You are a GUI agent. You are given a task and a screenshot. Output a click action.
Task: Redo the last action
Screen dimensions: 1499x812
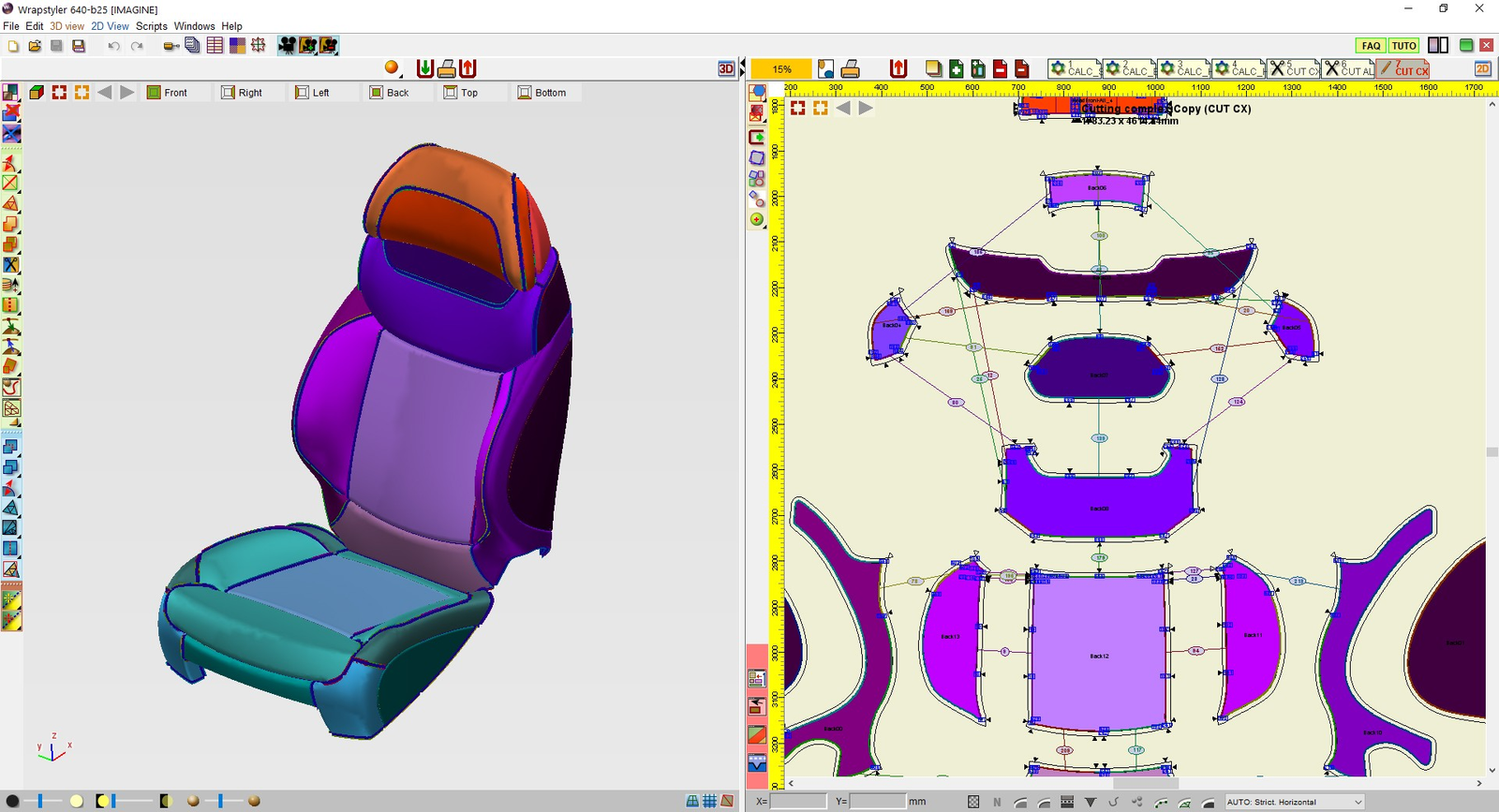click(x=137, y=46)
